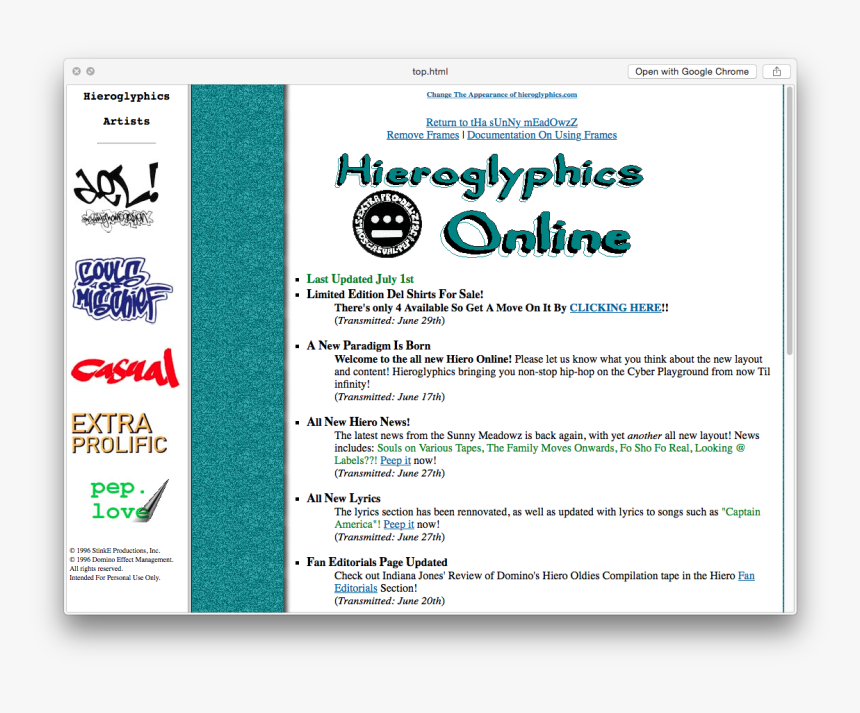Open with Google Chrome button
Image resolution: width=860 pixels, height=713 pixels.
(x=692, y=71)
